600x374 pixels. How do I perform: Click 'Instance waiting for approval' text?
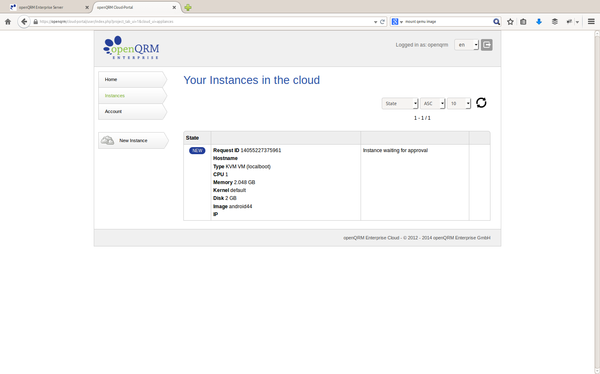[x=395, y=150]
